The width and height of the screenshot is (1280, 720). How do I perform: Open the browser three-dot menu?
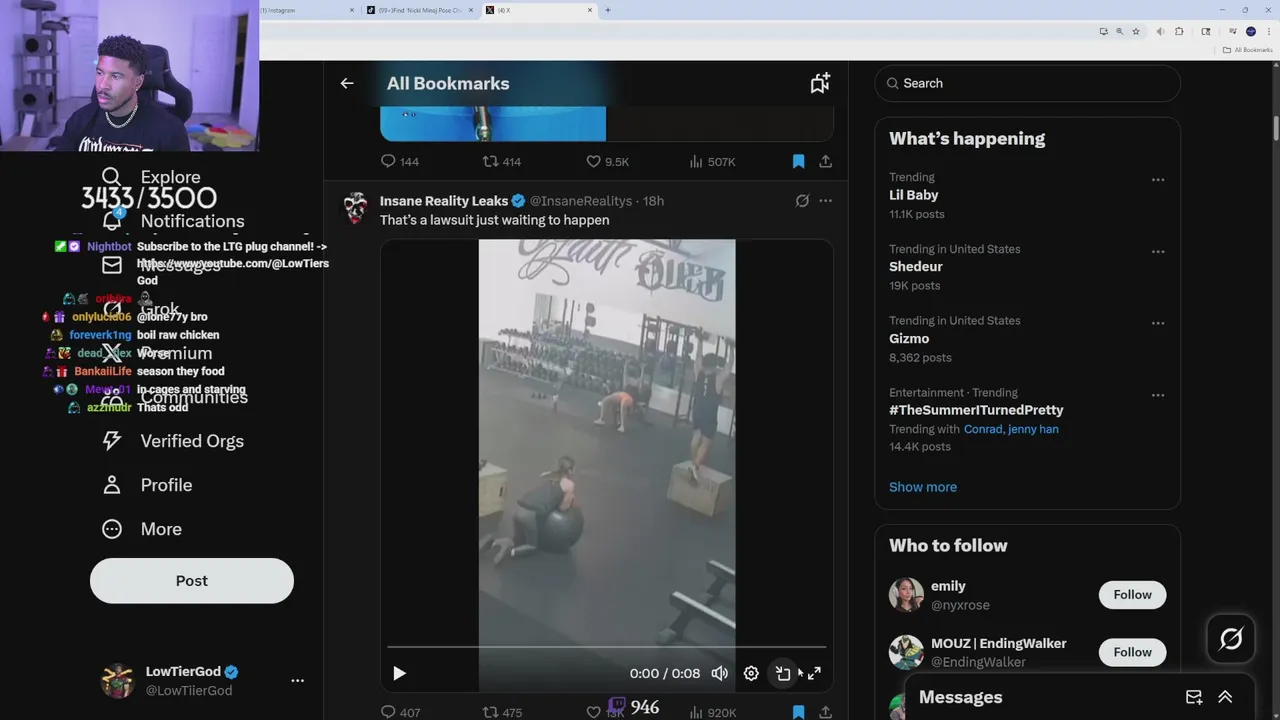1268,32
